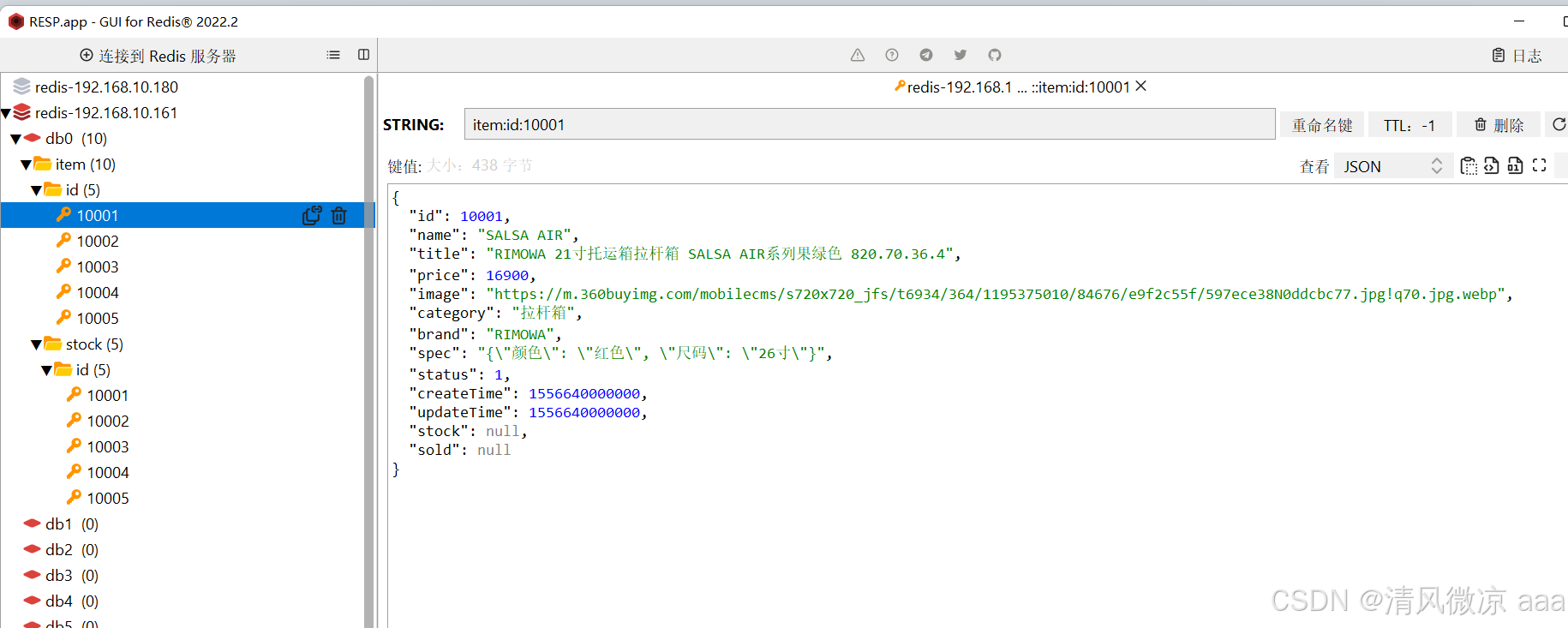Toggle the split panel layout icon
The image size is (1568, 628).
[363, 55]
